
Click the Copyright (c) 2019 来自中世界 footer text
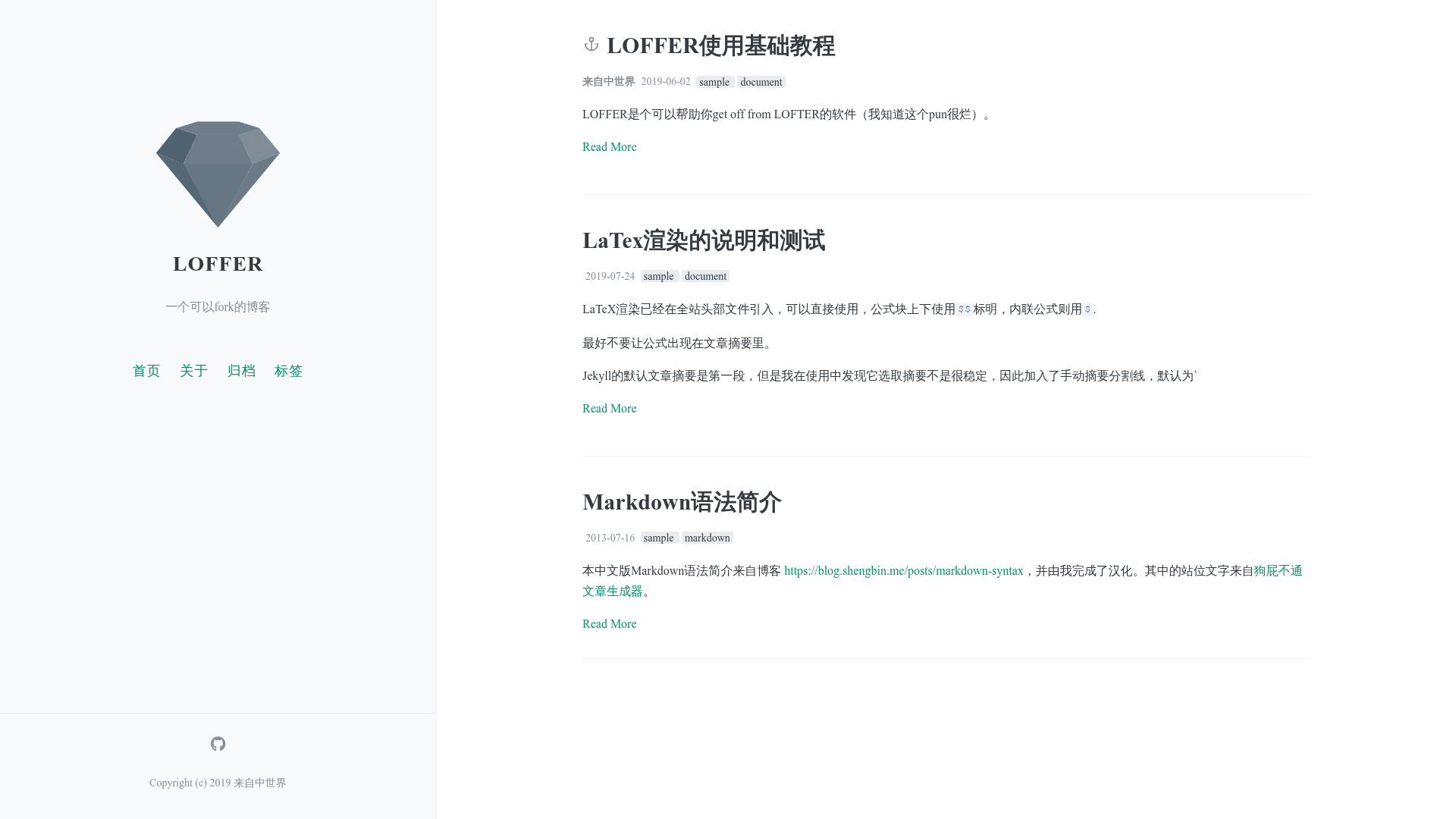(x=218, y=783)
